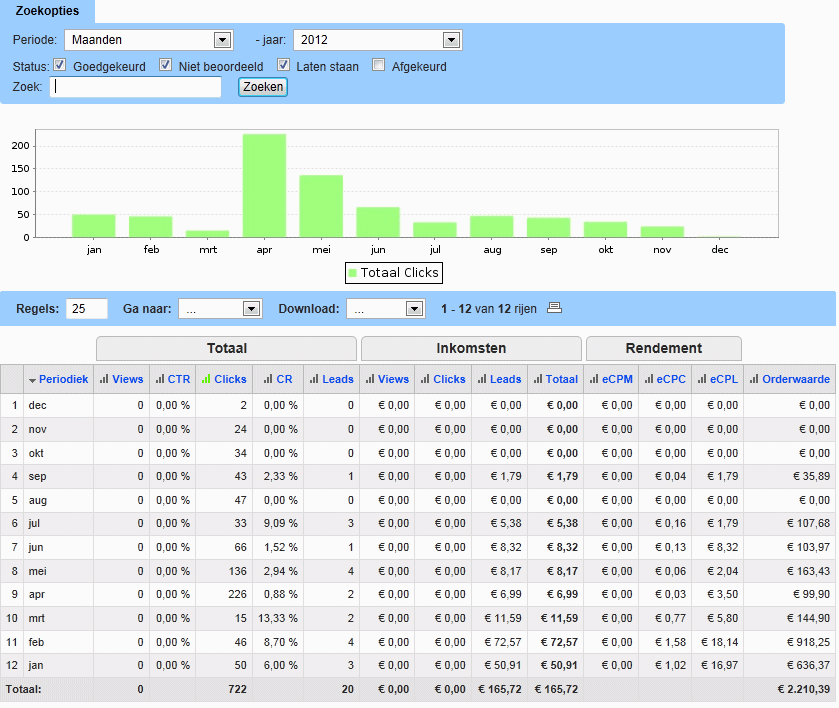Click the jan row label in the table
This screenshot has height=708, width=839.
pyautogui.click(x=35, y=665)
